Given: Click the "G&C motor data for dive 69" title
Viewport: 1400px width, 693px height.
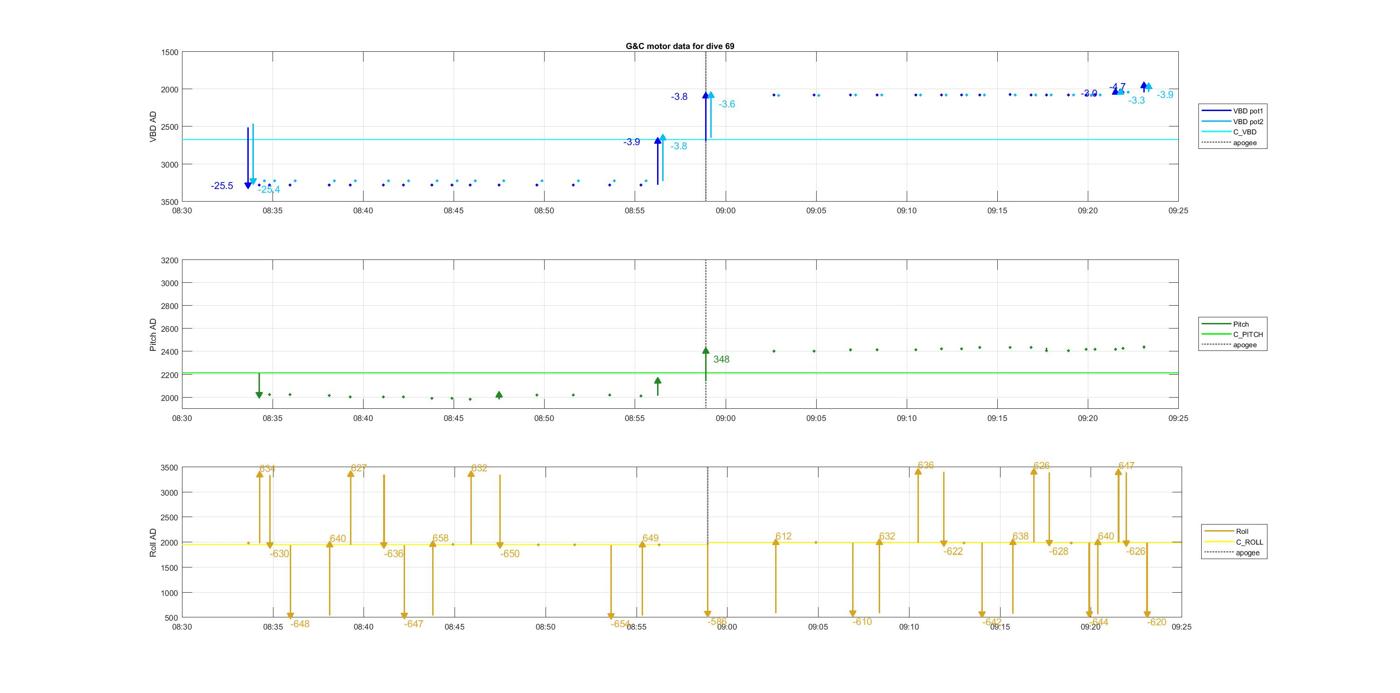Looking at the screenshot, I should (x=679, y=46).
